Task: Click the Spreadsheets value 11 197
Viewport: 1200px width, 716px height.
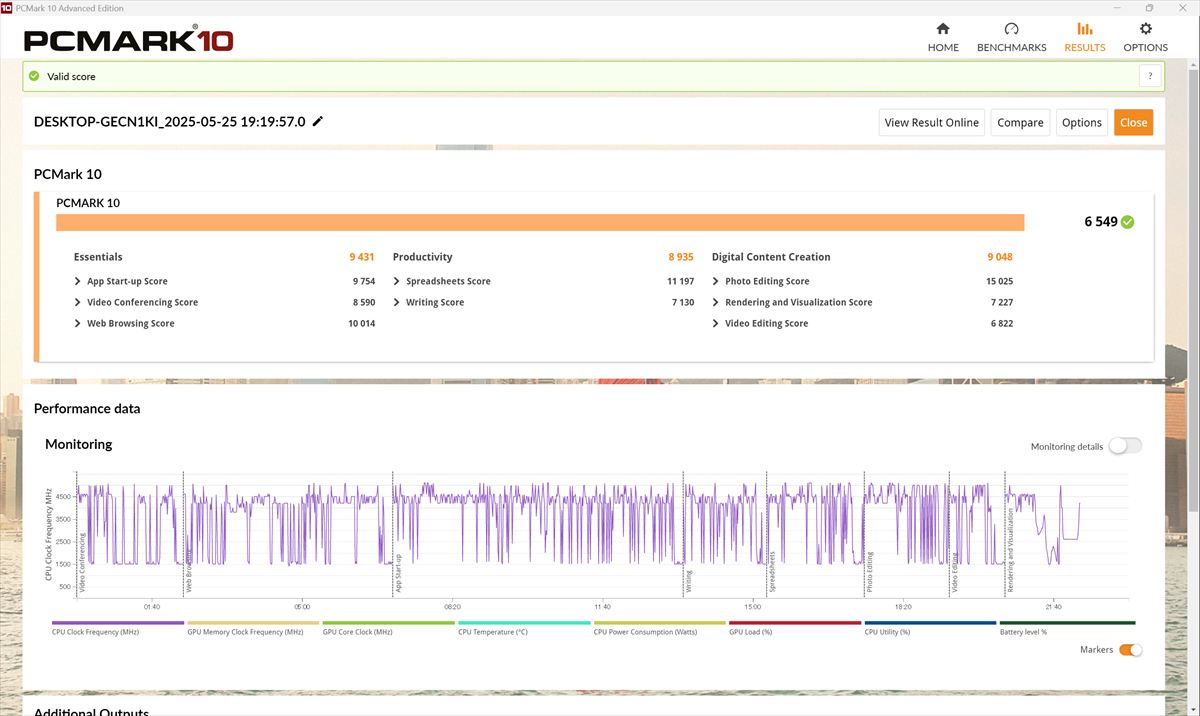Action: (x=681, y=281)
